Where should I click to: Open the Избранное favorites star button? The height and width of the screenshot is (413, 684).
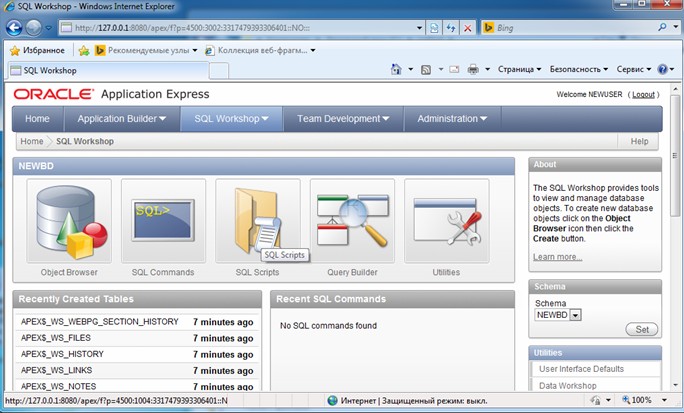tap(37, 50)
